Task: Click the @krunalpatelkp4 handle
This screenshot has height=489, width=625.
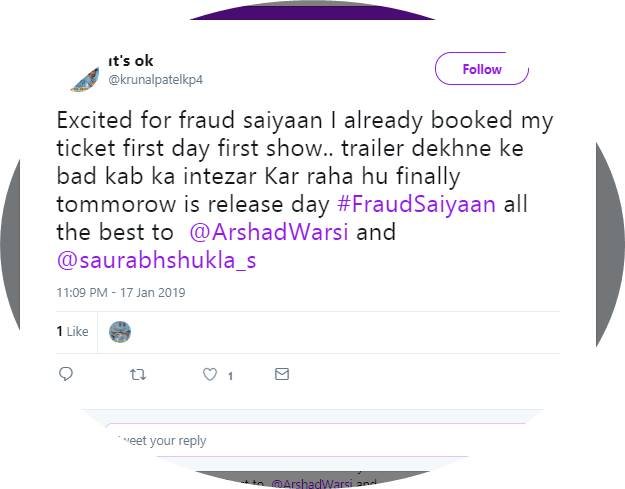Action: (x=155, y=79)
